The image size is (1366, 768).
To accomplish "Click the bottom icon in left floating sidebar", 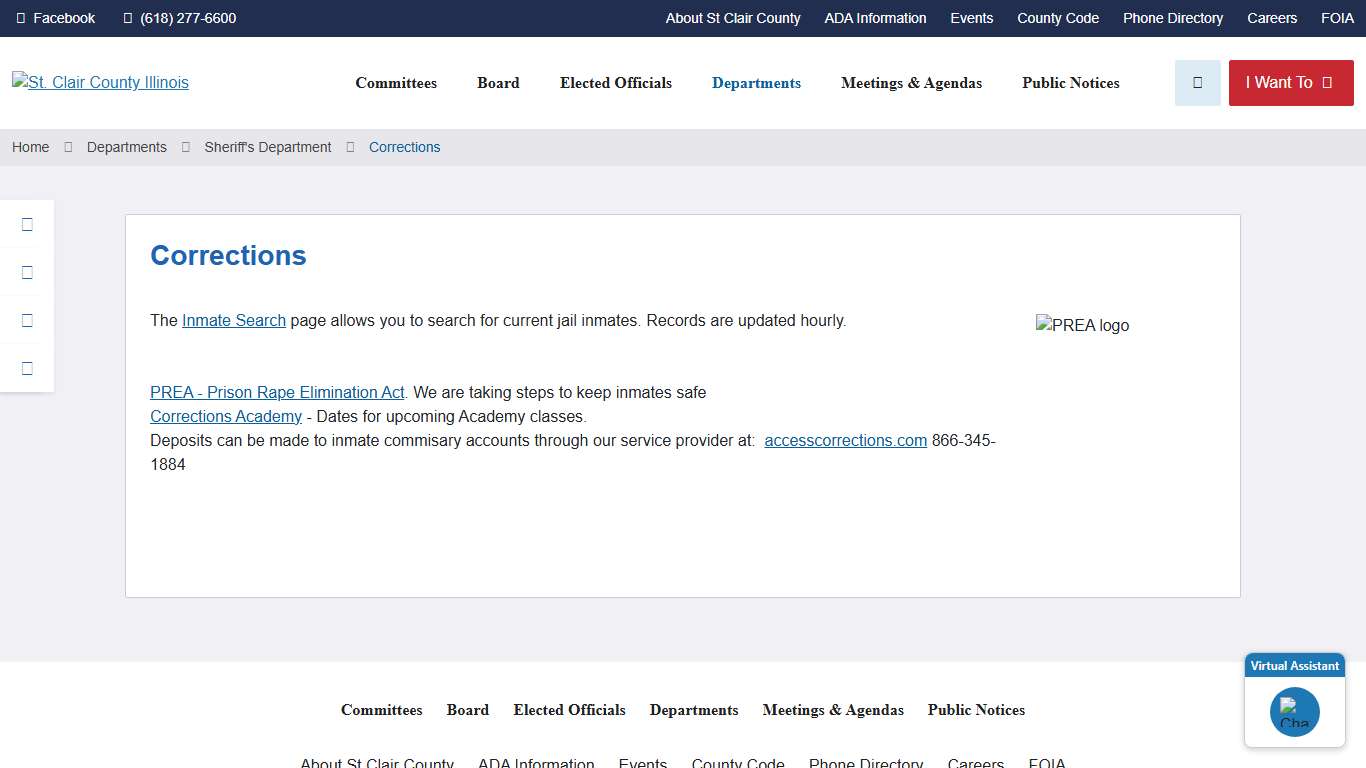I will (27, 368).
